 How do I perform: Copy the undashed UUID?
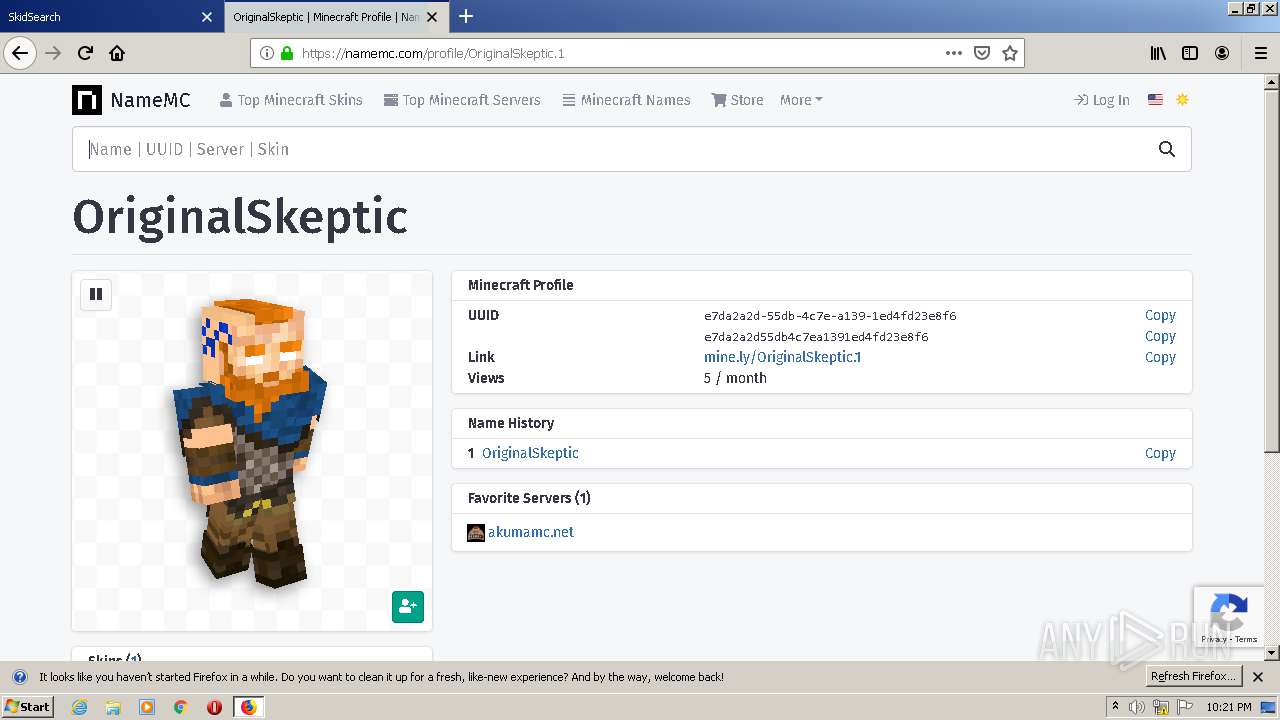[1160, 336]
